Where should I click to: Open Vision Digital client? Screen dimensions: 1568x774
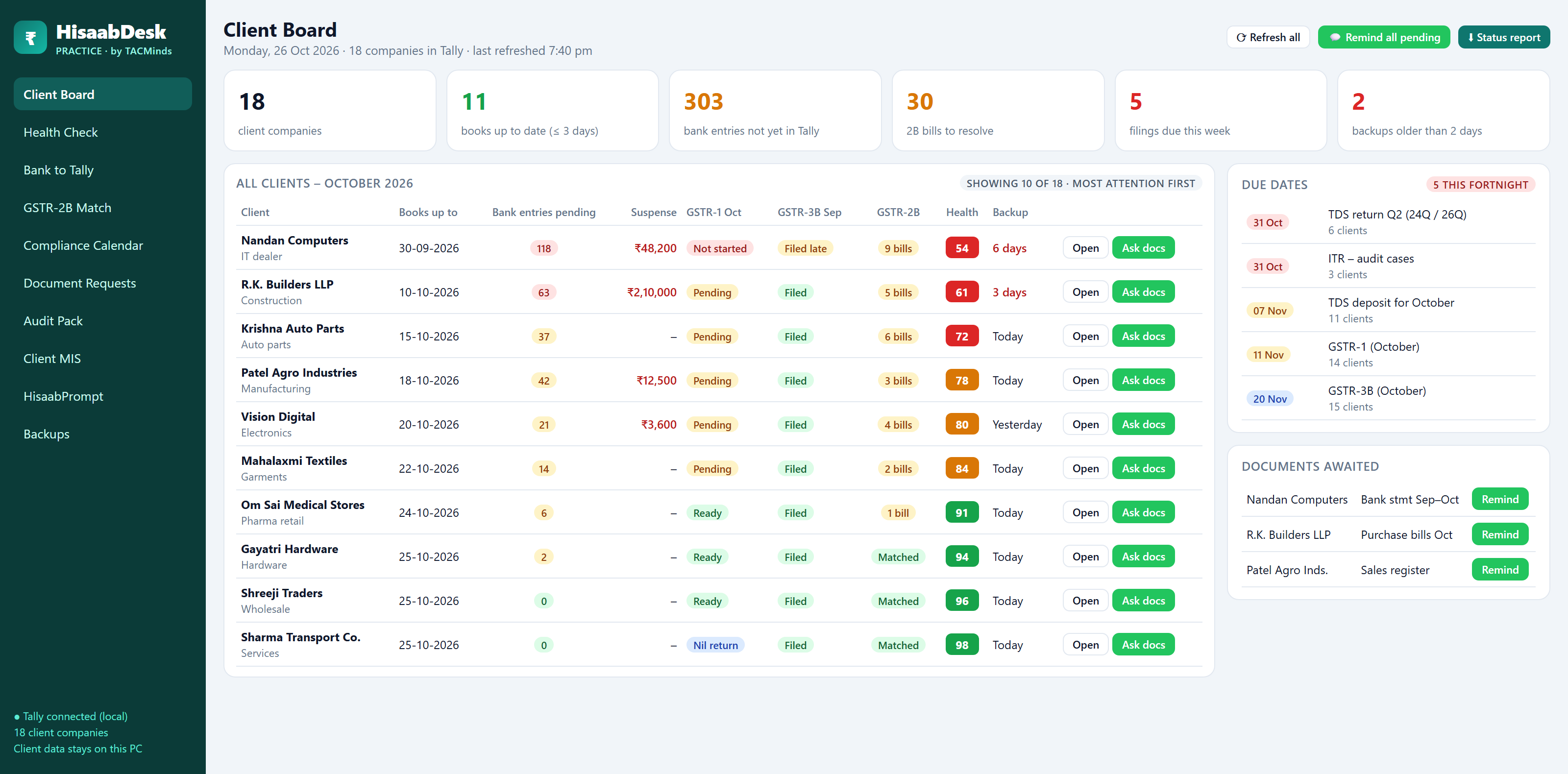[x=1085, y=424]
